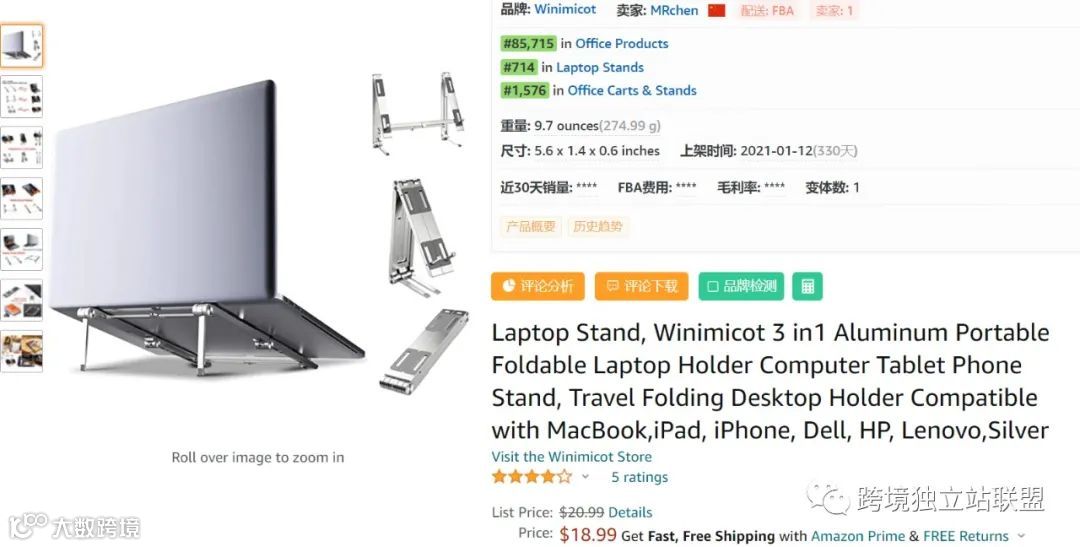Open the 产品概要 product summary tab

(530, 227)
